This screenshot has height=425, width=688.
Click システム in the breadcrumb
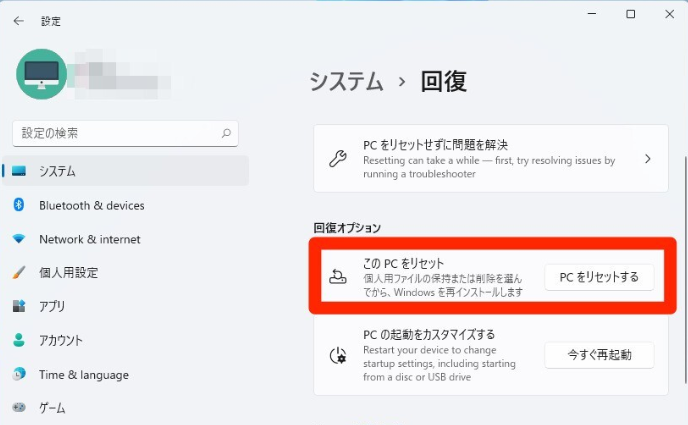(x=346, y=82)
